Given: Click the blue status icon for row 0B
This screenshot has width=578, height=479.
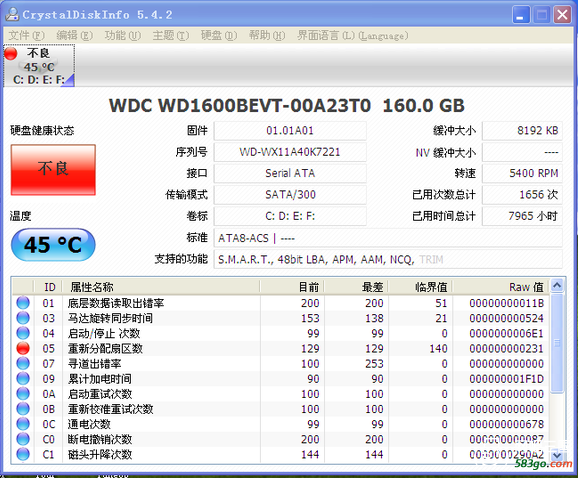Looking at the screenshot, I should 23,409.
